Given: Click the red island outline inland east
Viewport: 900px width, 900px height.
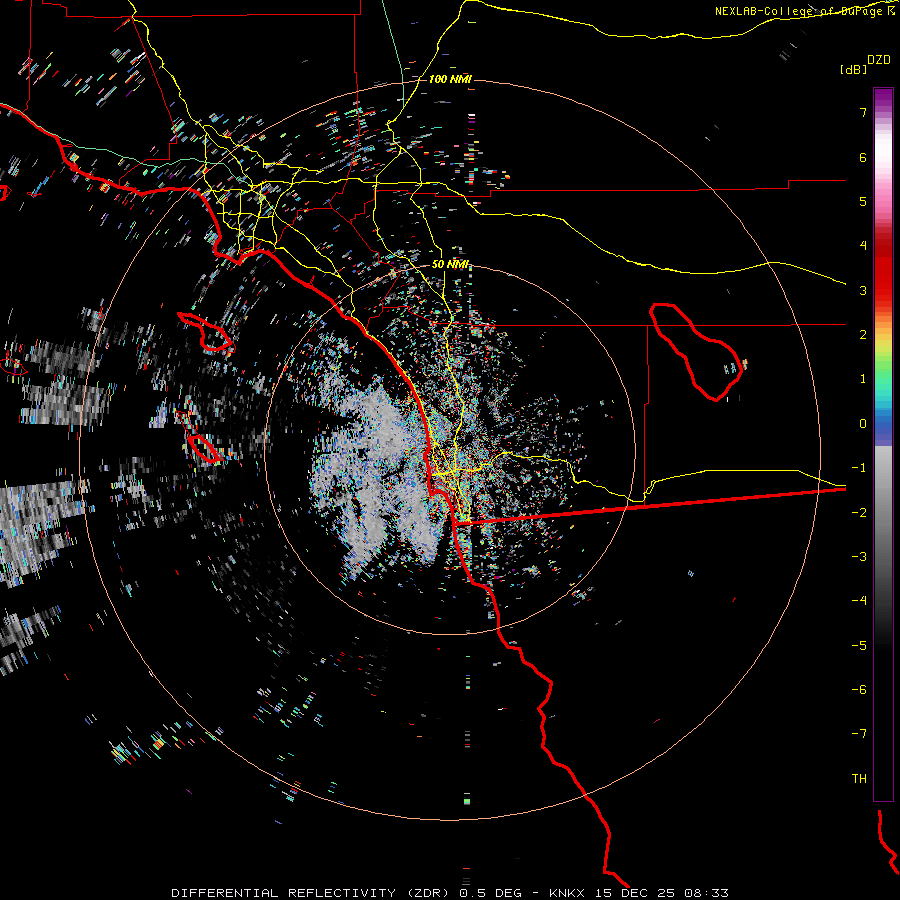Looking at the screenshot, I should 696,351.
